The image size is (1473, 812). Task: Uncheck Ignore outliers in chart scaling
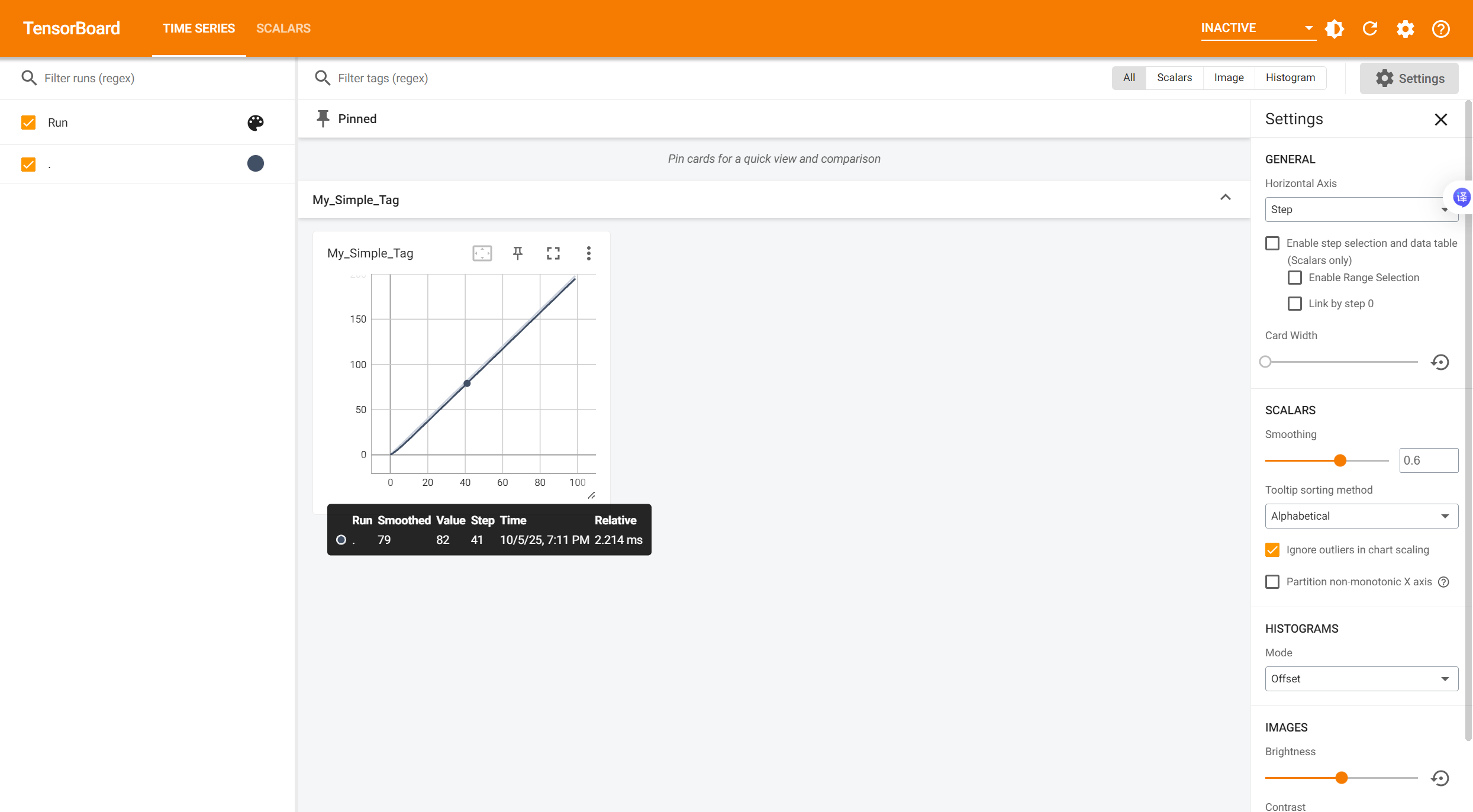[1272, 550]
